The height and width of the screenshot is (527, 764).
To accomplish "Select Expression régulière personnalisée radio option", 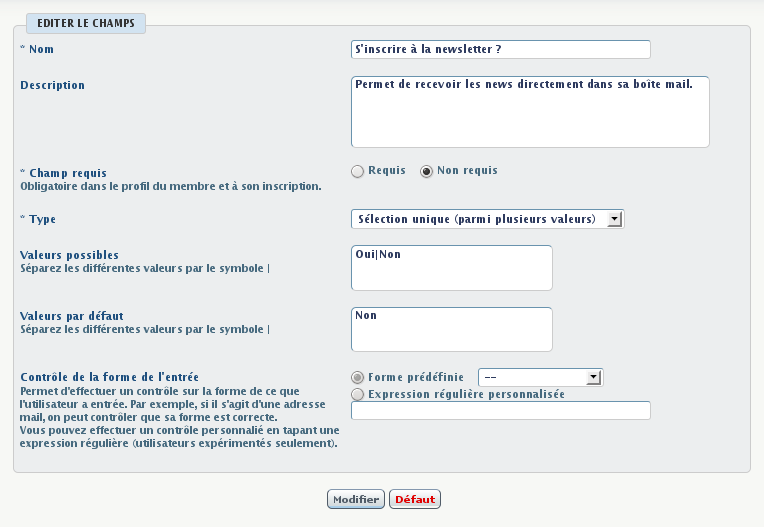I will (x=358, y=395).
